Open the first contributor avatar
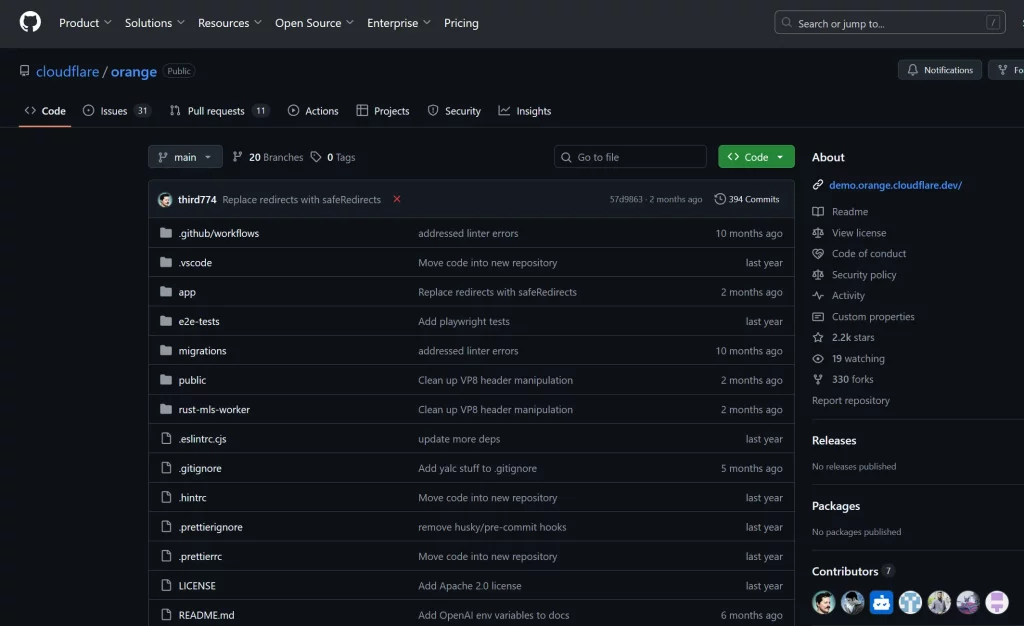This screenshot has height=626, width=1024. pos(824,602)
